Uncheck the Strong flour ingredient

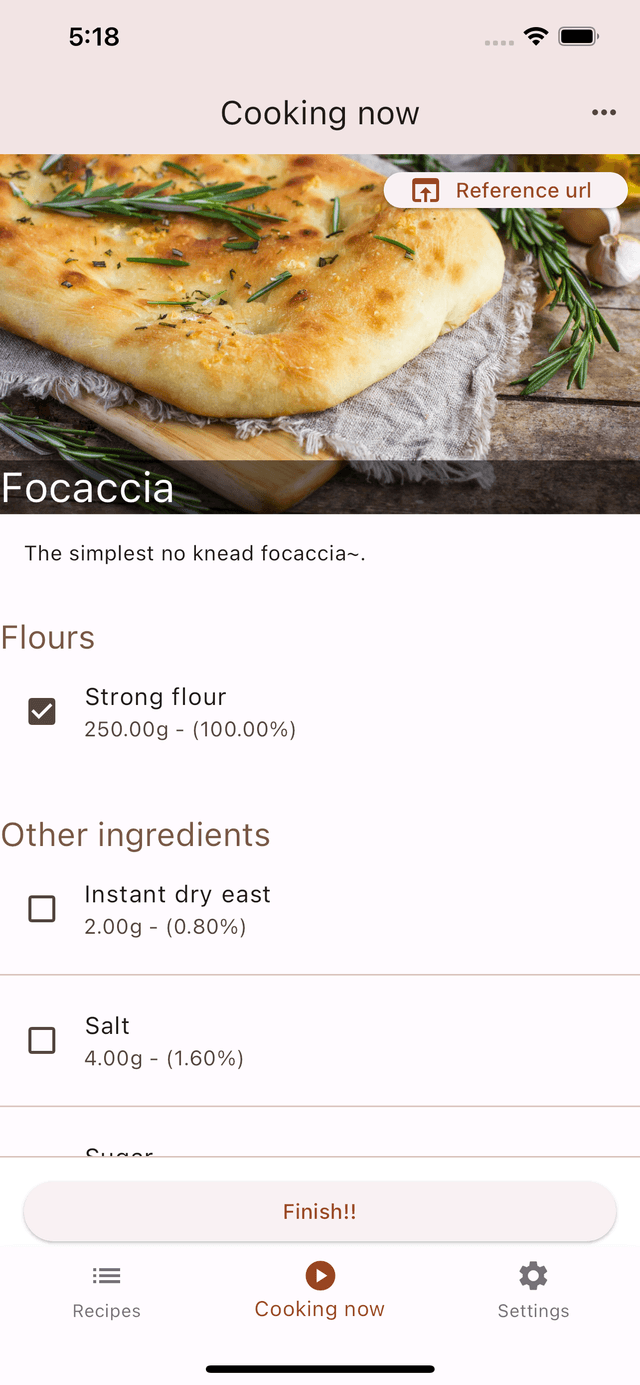[x=41, y=711]
